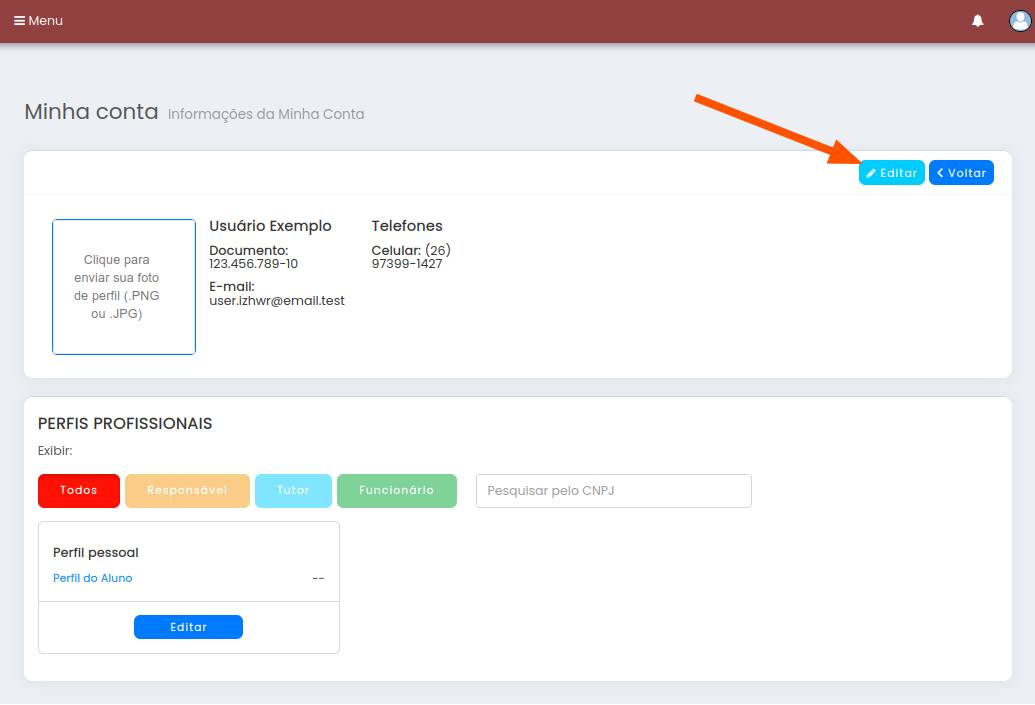Screen dimensions: 1035x705
Task: Filter profiles by Tutor
Action: (x=293, y=491)
